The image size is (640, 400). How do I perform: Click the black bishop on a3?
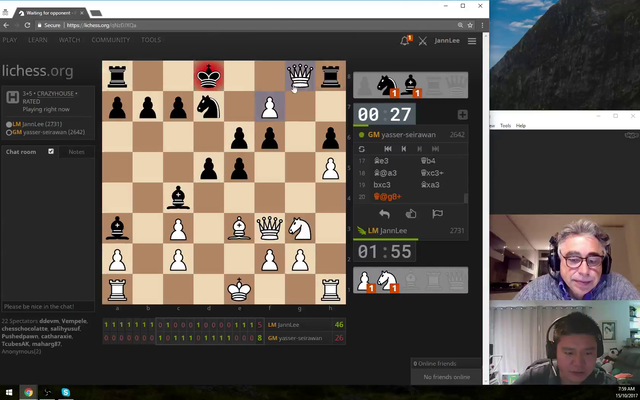(117, 228)
